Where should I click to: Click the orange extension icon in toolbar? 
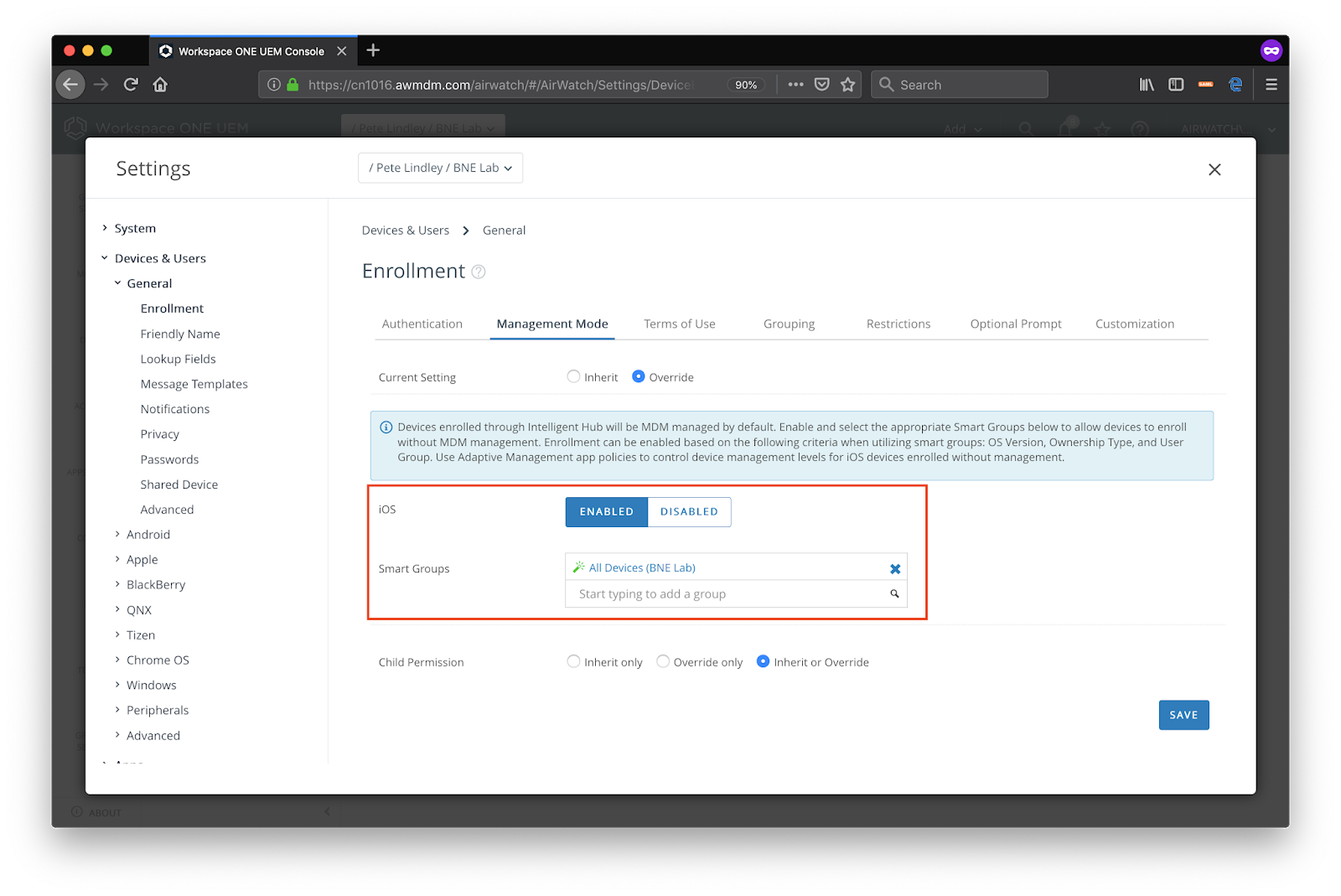1205,85
